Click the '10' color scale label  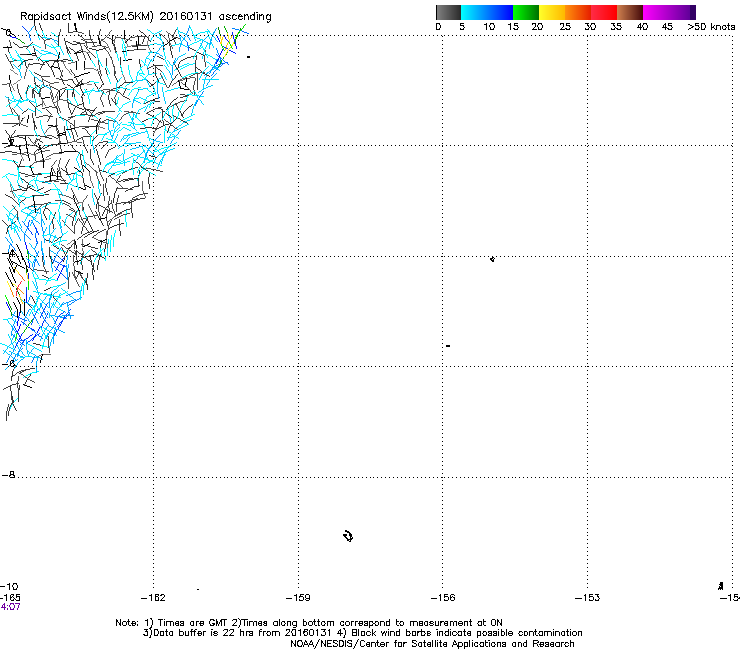click(489, 27)
